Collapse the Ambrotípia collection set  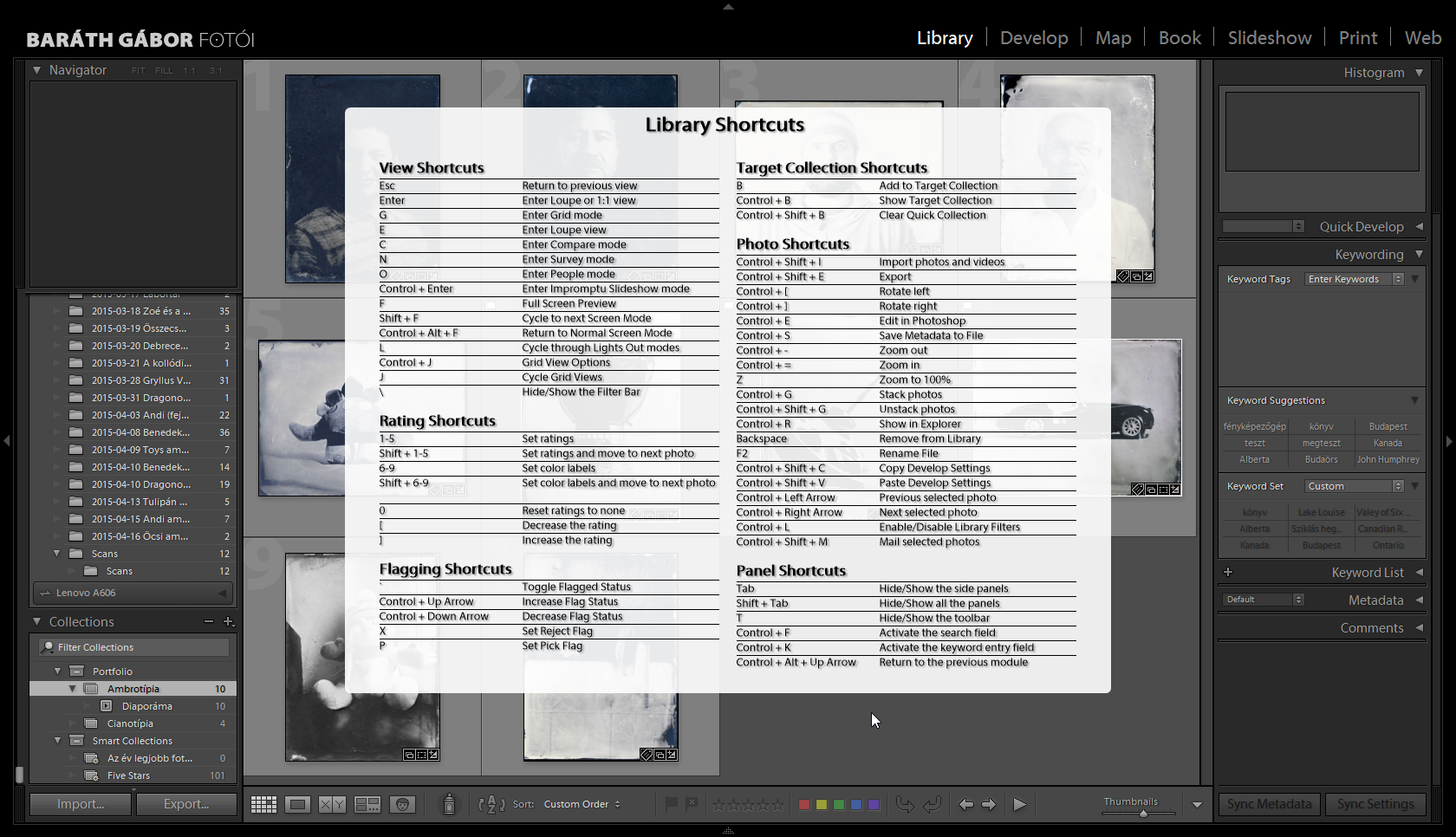[73, 689]
